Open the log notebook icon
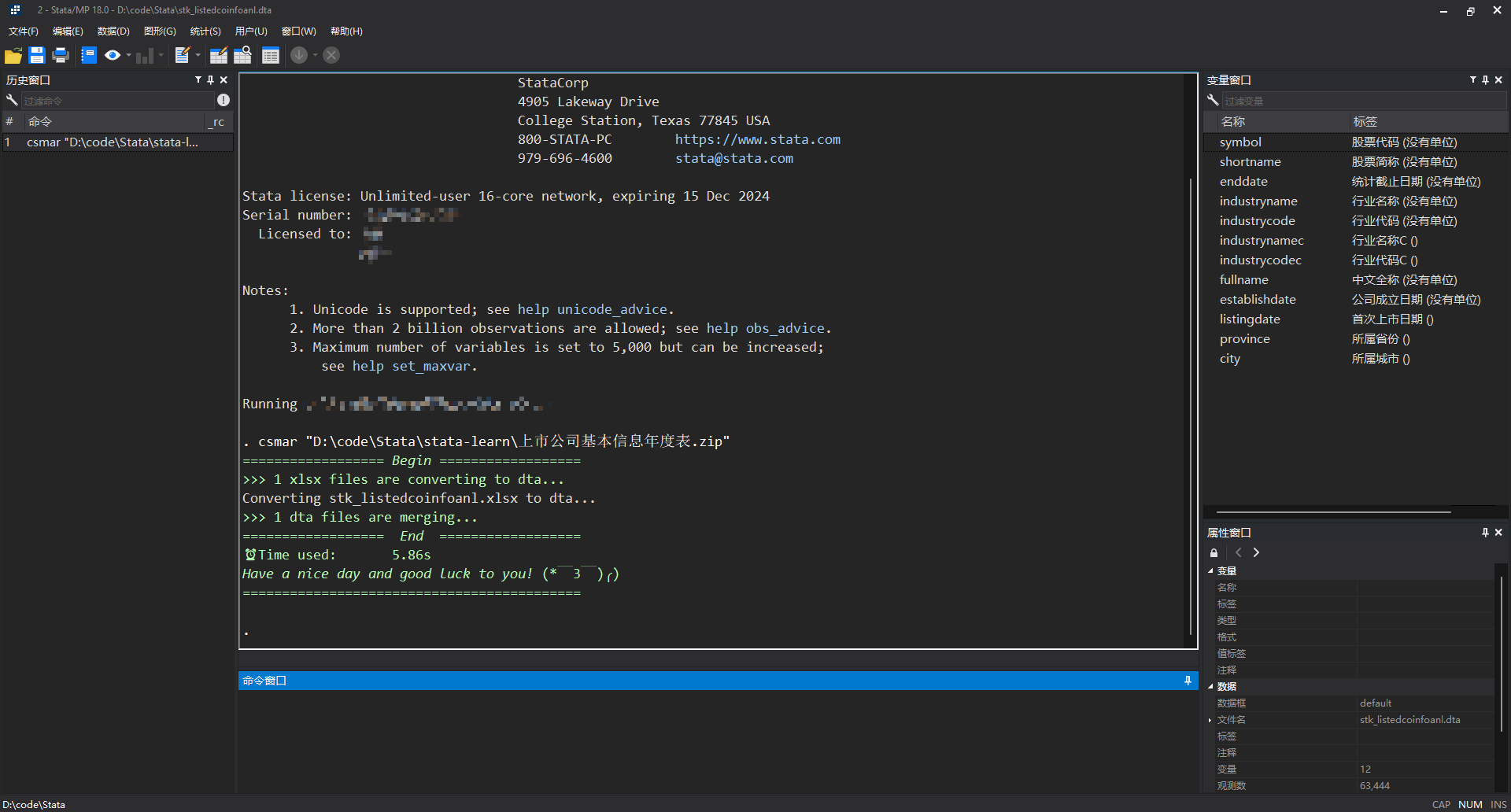Viewport: 1511px width, 812px height. [89, 55]
